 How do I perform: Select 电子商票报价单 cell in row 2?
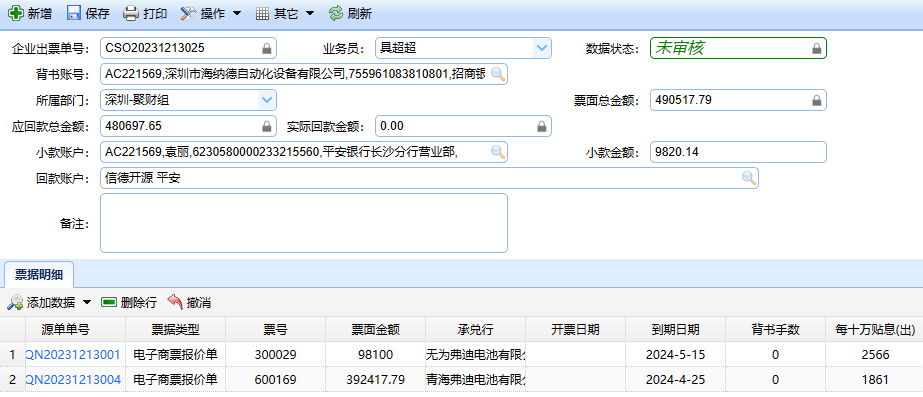click(175, 380)
